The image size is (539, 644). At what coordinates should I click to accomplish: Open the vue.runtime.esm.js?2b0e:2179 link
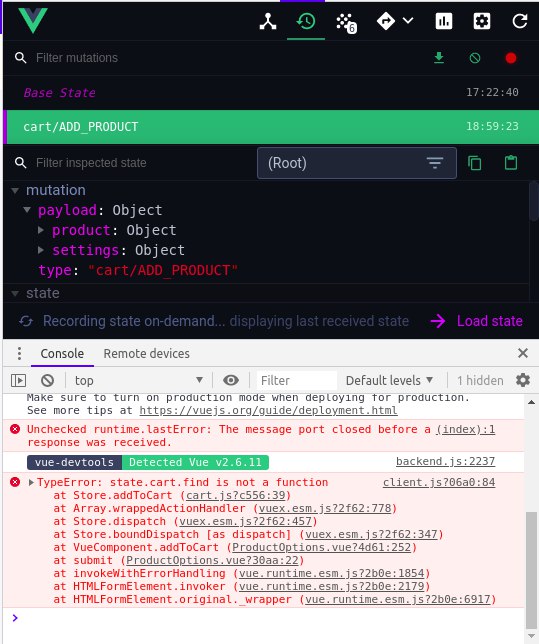(332, 586)
